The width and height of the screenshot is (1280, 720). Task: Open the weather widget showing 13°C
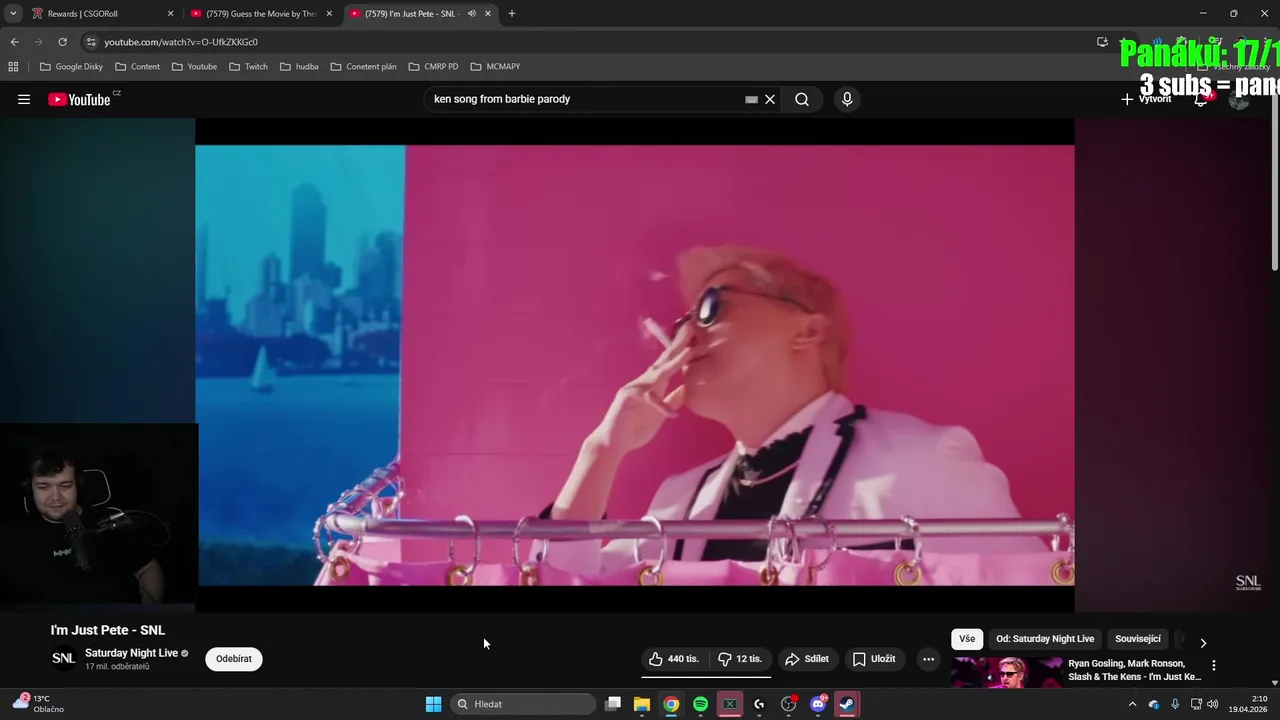coord(40,704)
